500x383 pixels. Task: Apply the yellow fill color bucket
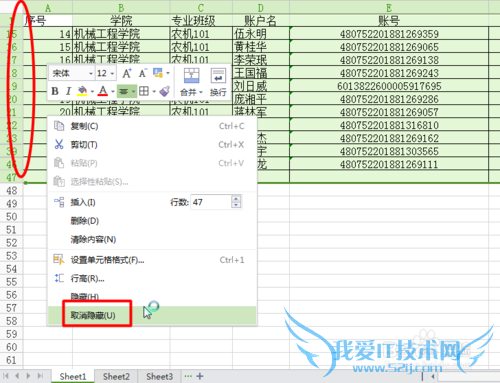pyautogui.click(x=82, y=91)
